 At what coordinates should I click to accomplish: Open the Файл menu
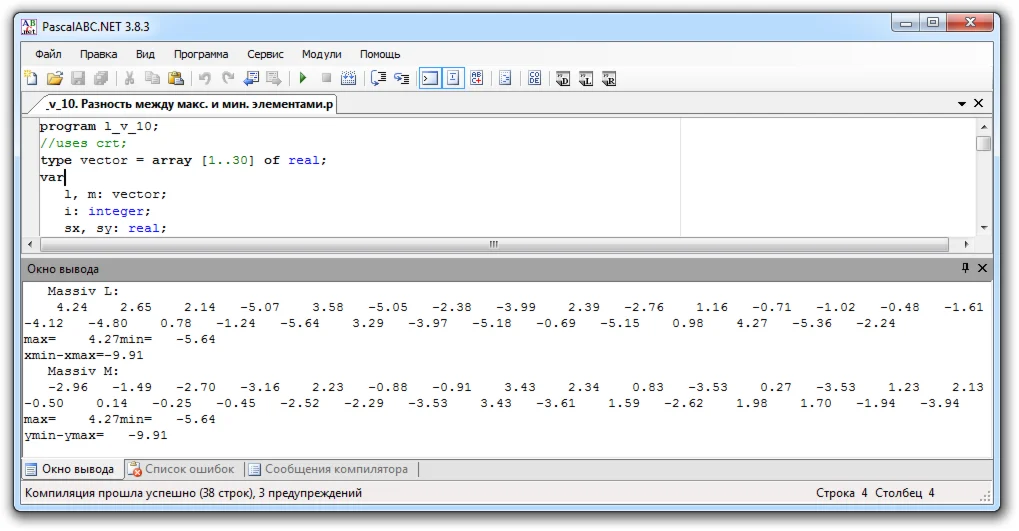48,54
